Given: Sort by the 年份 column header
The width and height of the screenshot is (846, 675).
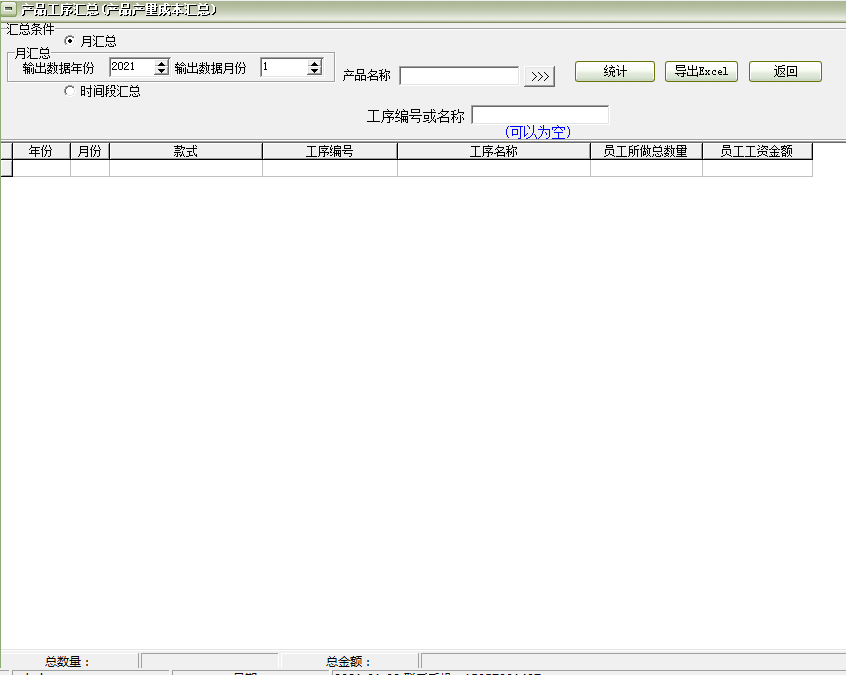Looking at the screenshot, I should pos(41,151).
